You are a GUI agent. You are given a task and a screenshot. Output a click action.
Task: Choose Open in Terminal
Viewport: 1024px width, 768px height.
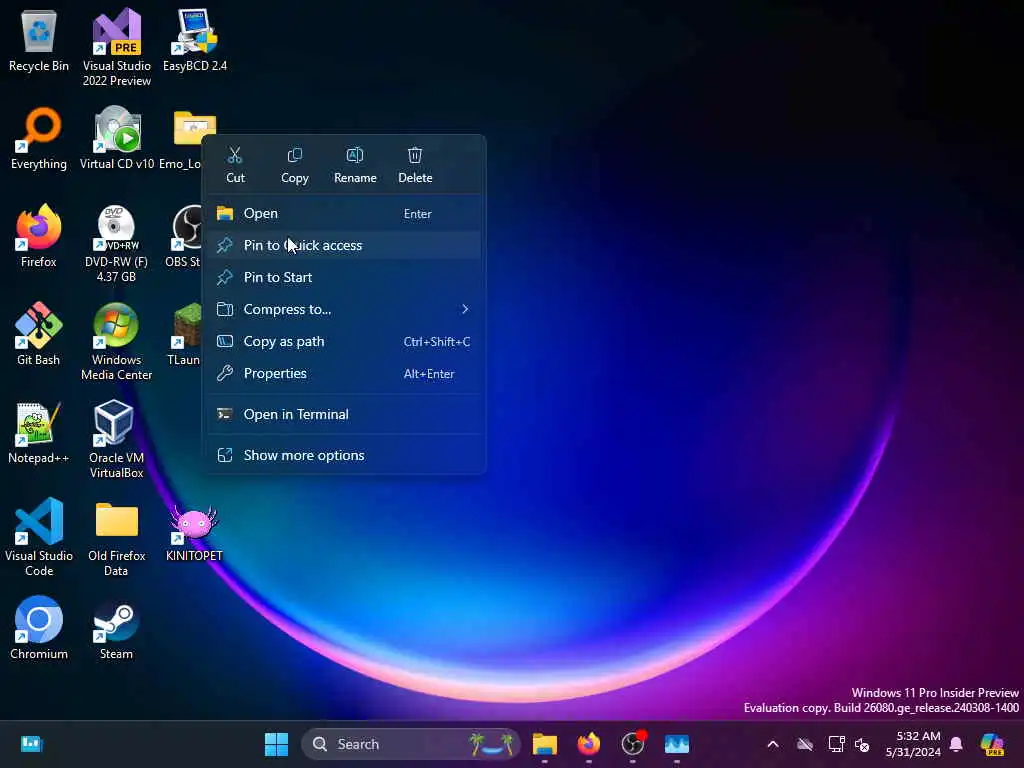(344, 414)
